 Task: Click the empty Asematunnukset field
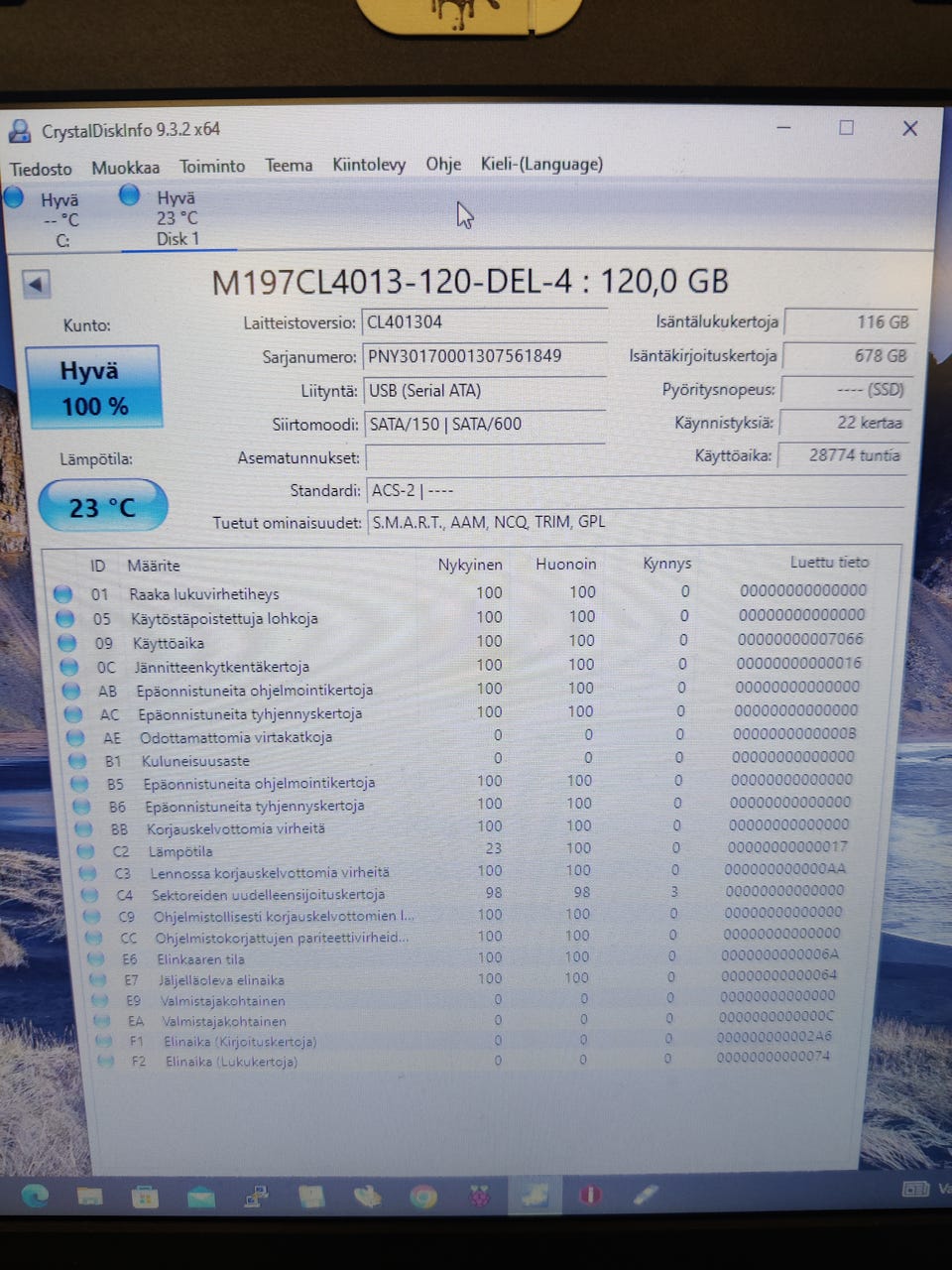click(485, 457)
